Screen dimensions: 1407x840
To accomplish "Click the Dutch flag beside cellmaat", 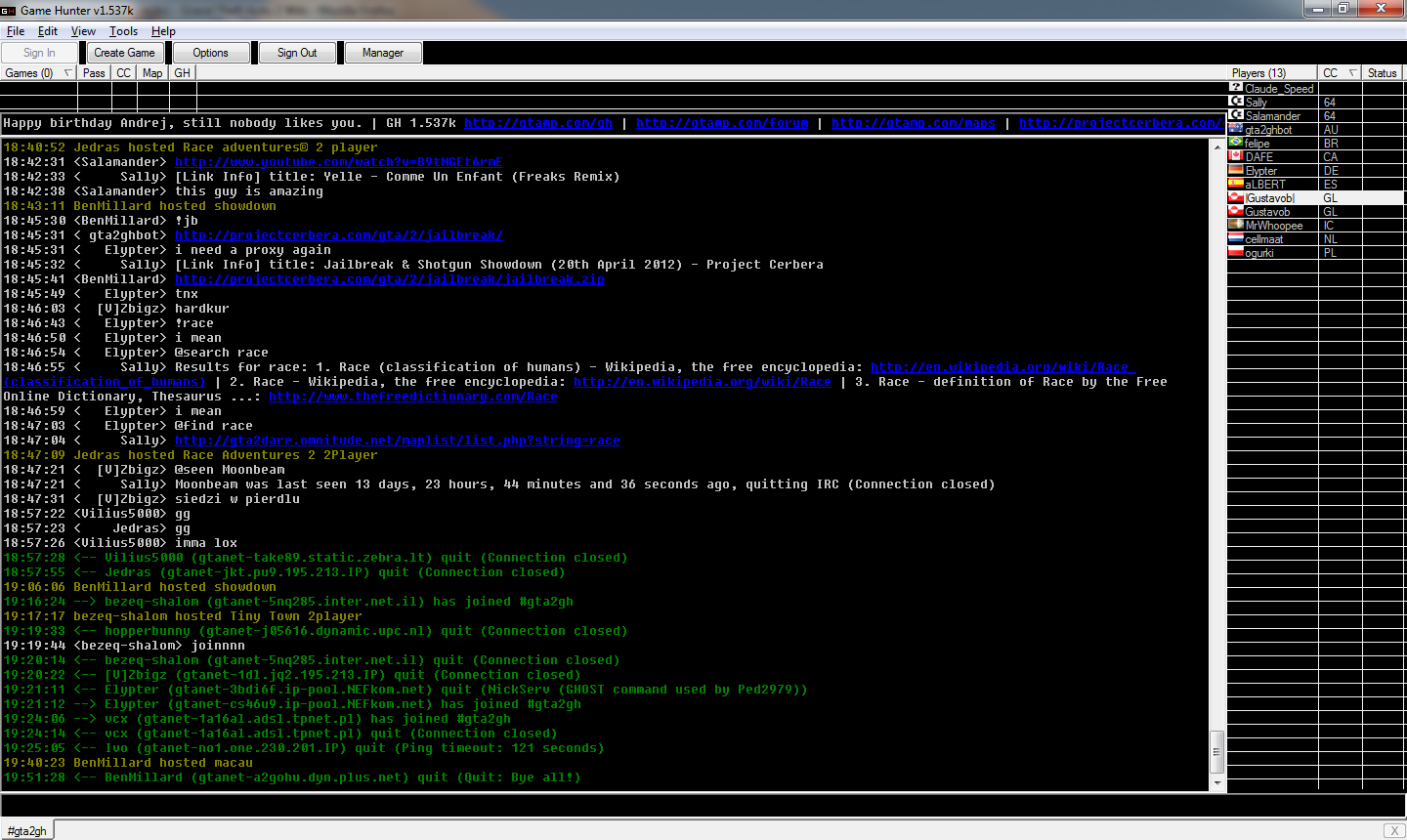I will click(x=1236, y=237).
